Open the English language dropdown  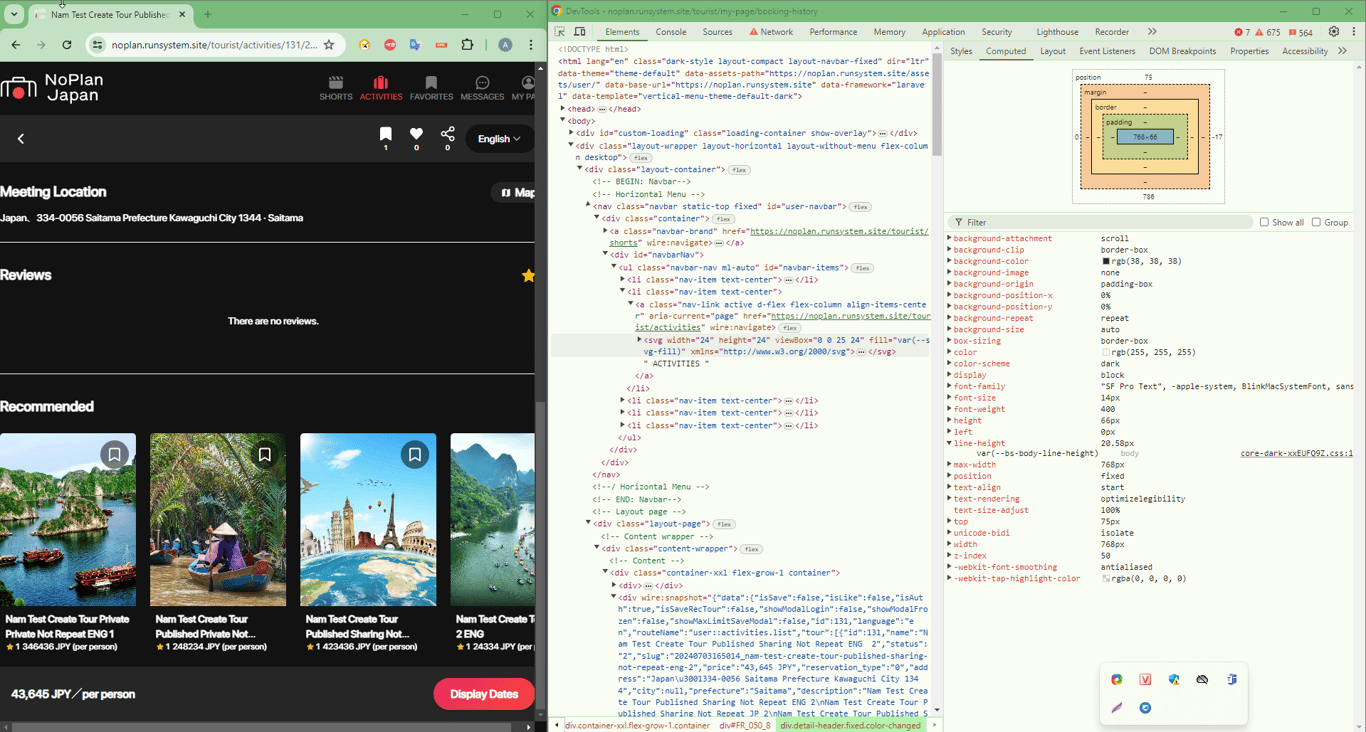[x=499, y=139]
